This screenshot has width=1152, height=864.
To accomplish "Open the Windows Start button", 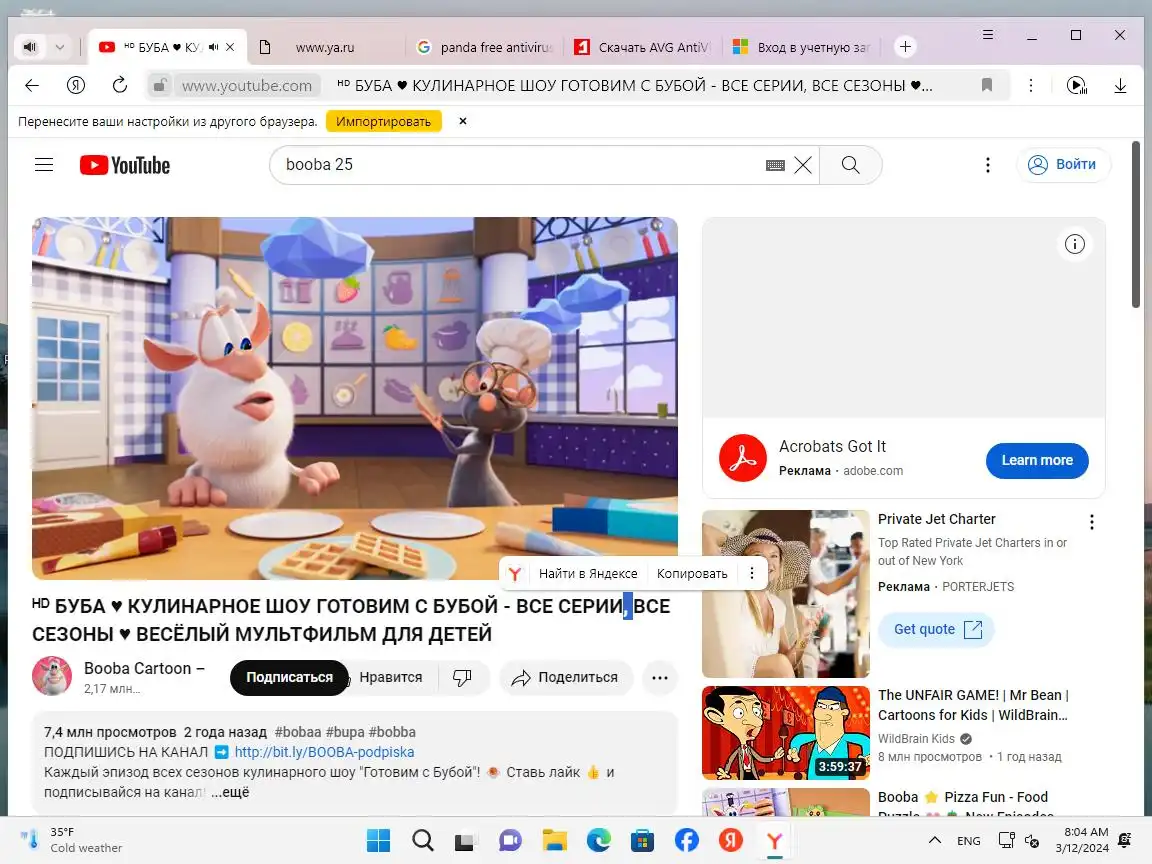I will pyautogui.click(x=378, y=840).
